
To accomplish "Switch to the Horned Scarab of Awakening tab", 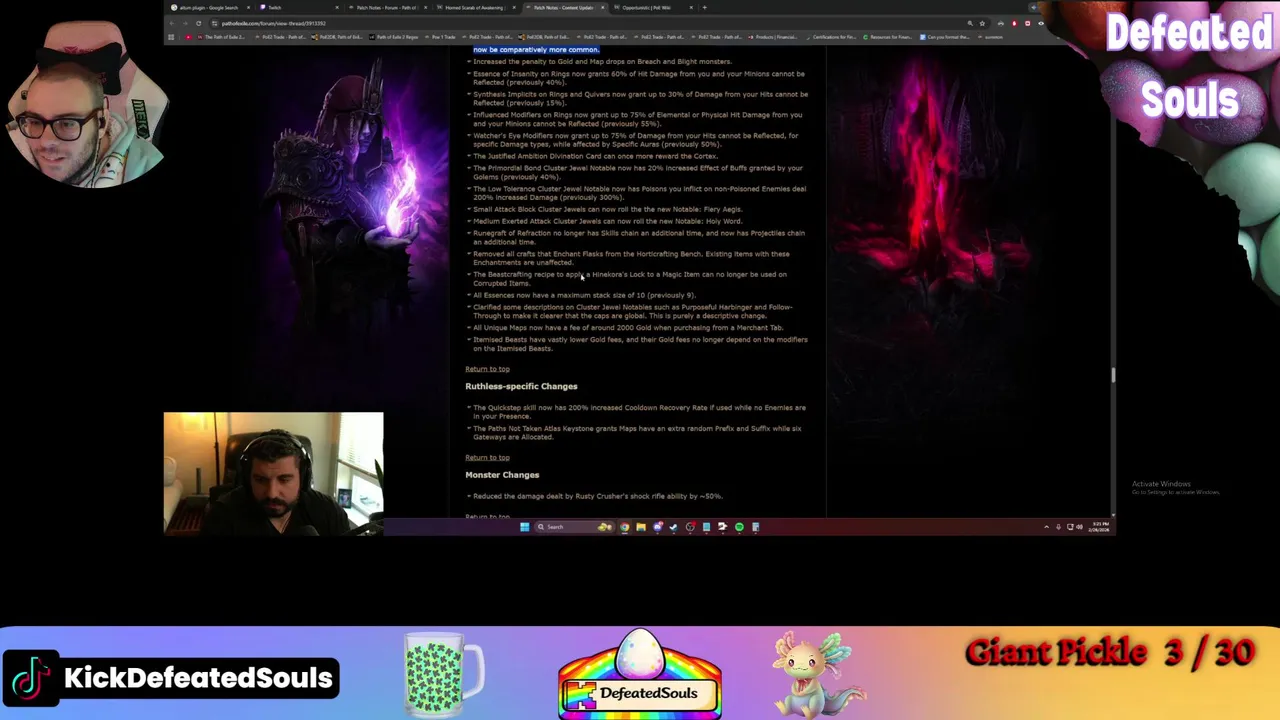I will click(476, 7).
